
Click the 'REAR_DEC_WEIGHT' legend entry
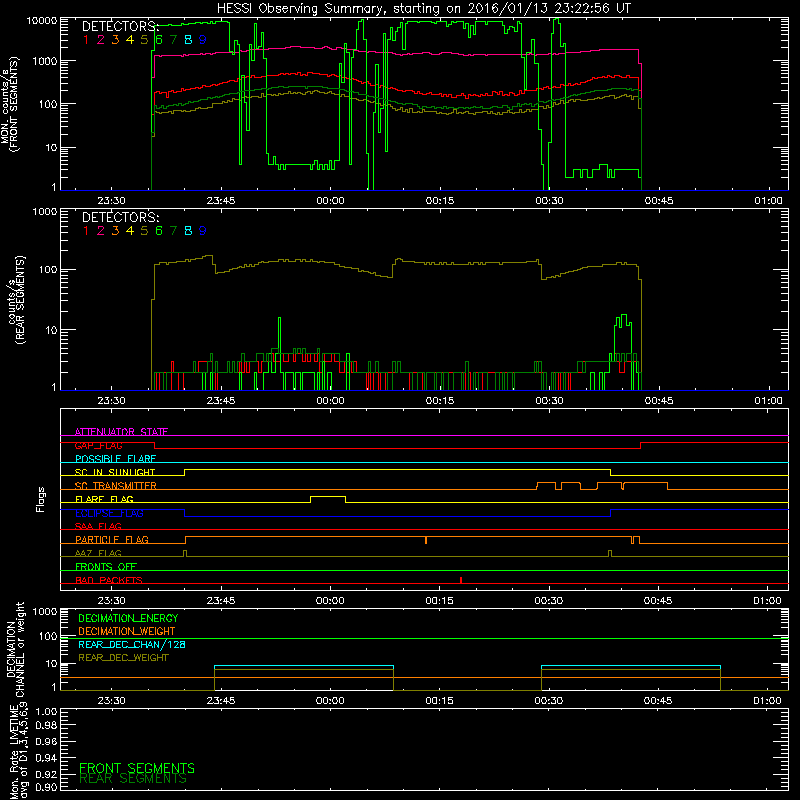(123, 658)
